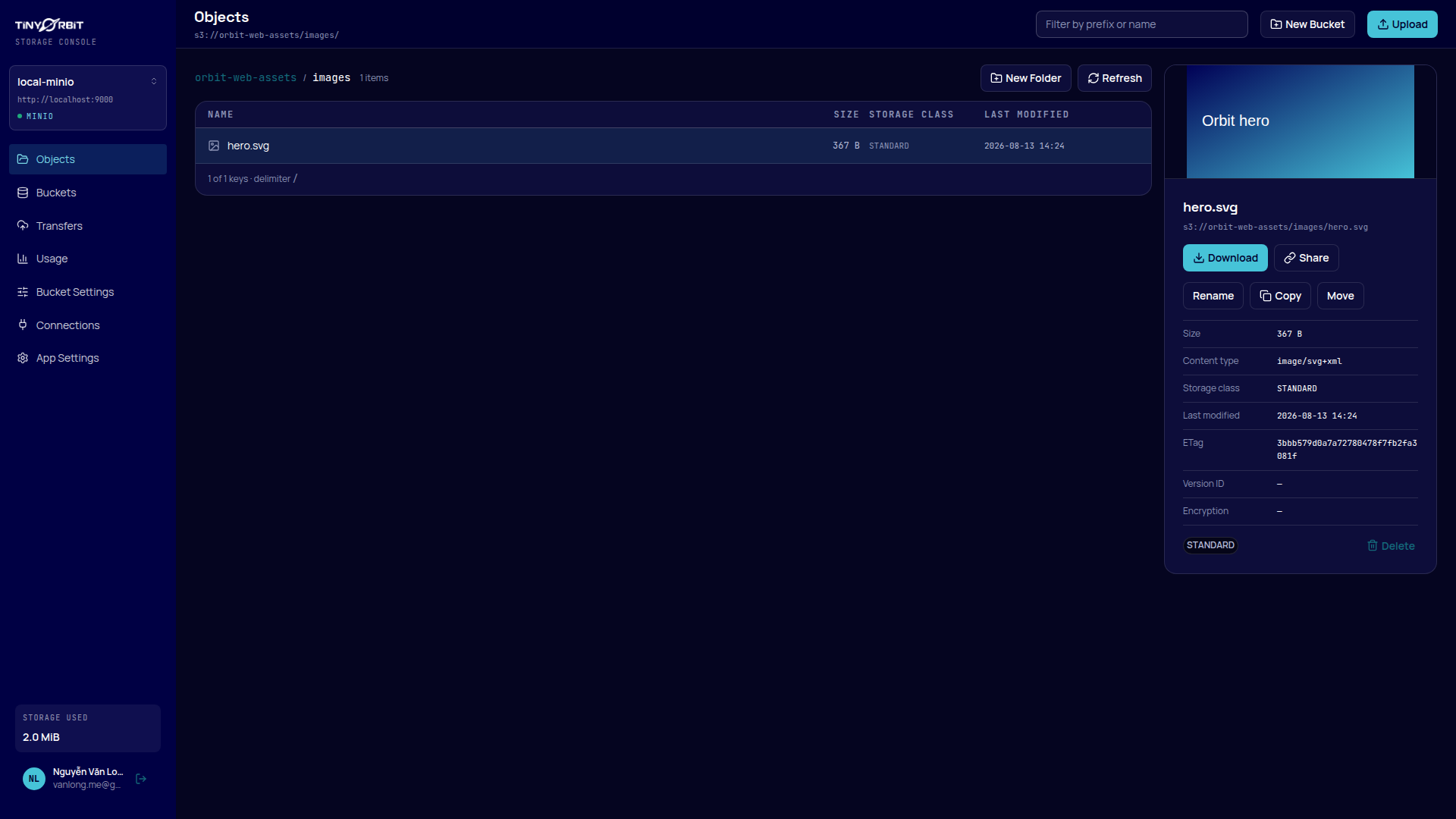Click the Connections plug icon
The width and height of the screenshot is (1456, 819).
tap(23, 325)
